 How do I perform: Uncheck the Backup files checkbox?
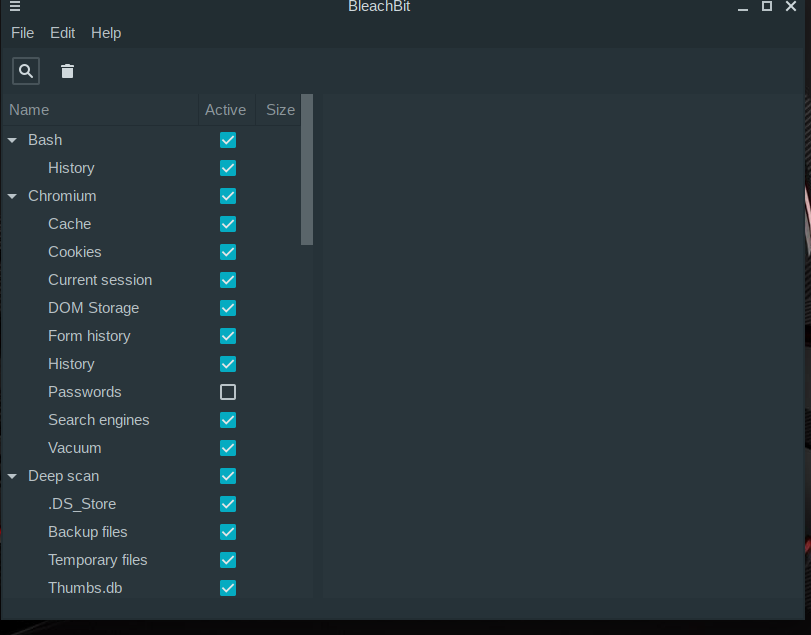228,532
